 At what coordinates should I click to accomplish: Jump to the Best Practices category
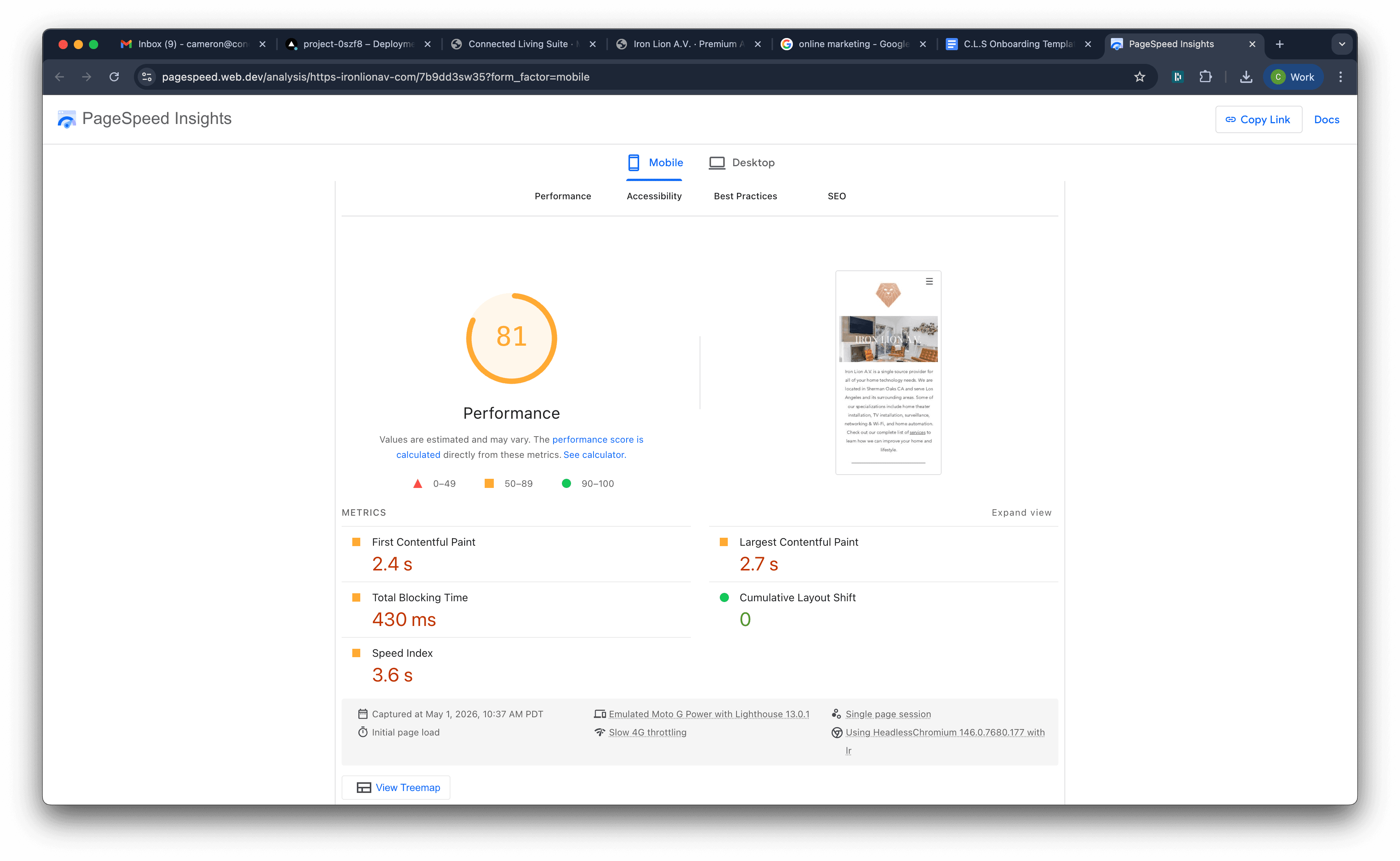pyautogui.click(x=745, y=196)
